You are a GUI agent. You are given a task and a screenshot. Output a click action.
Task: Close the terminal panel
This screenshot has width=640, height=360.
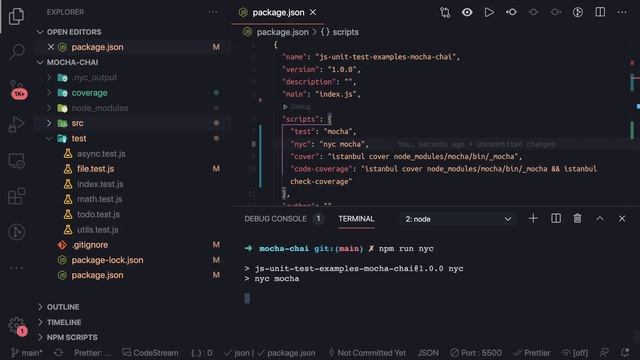click(x=622, y=219)
